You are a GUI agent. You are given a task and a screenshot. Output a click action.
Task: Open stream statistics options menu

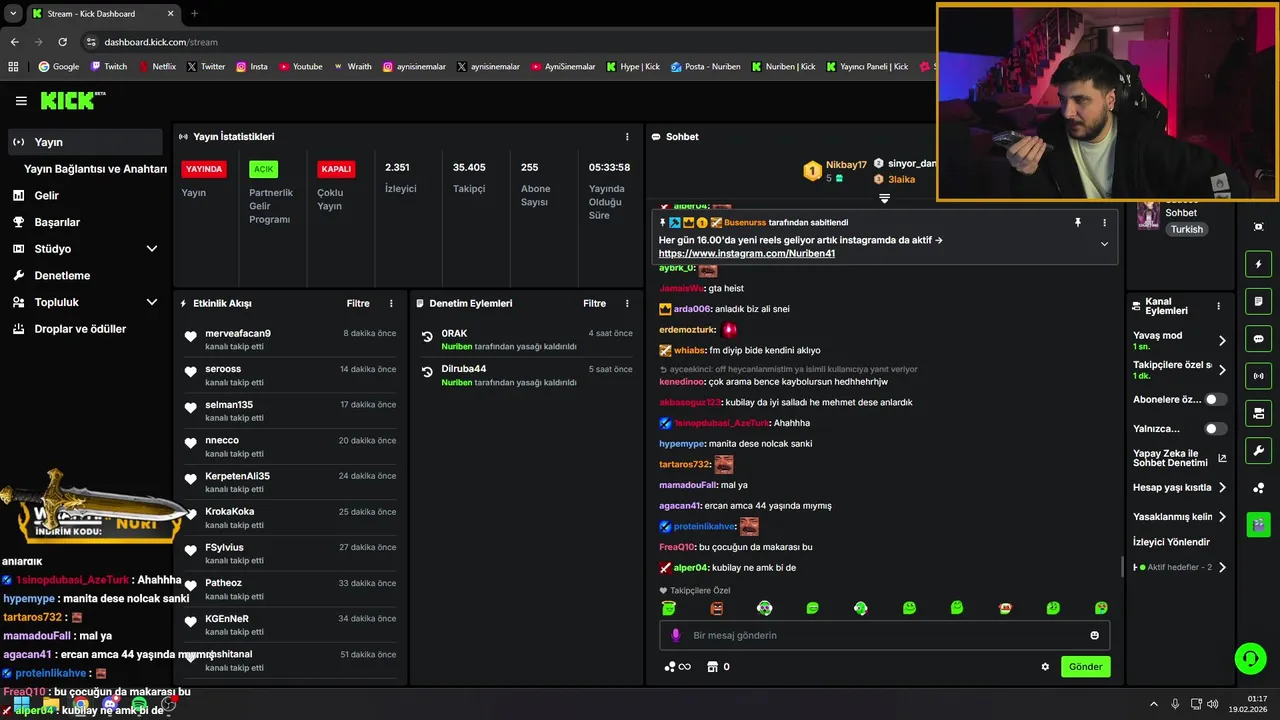click(627, 136)
